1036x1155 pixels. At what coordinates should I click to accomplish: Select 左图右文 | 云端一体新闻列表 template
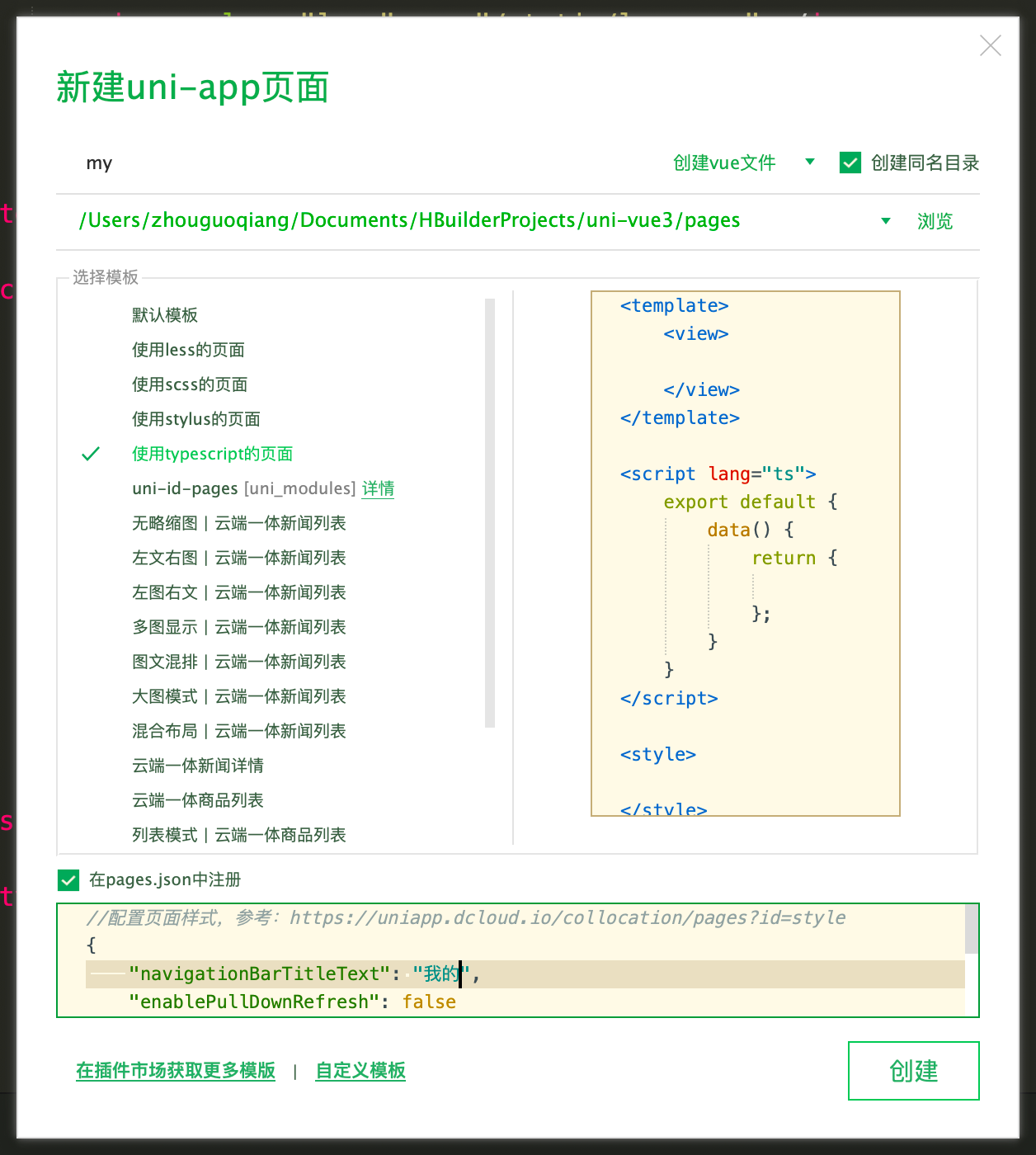239,592
